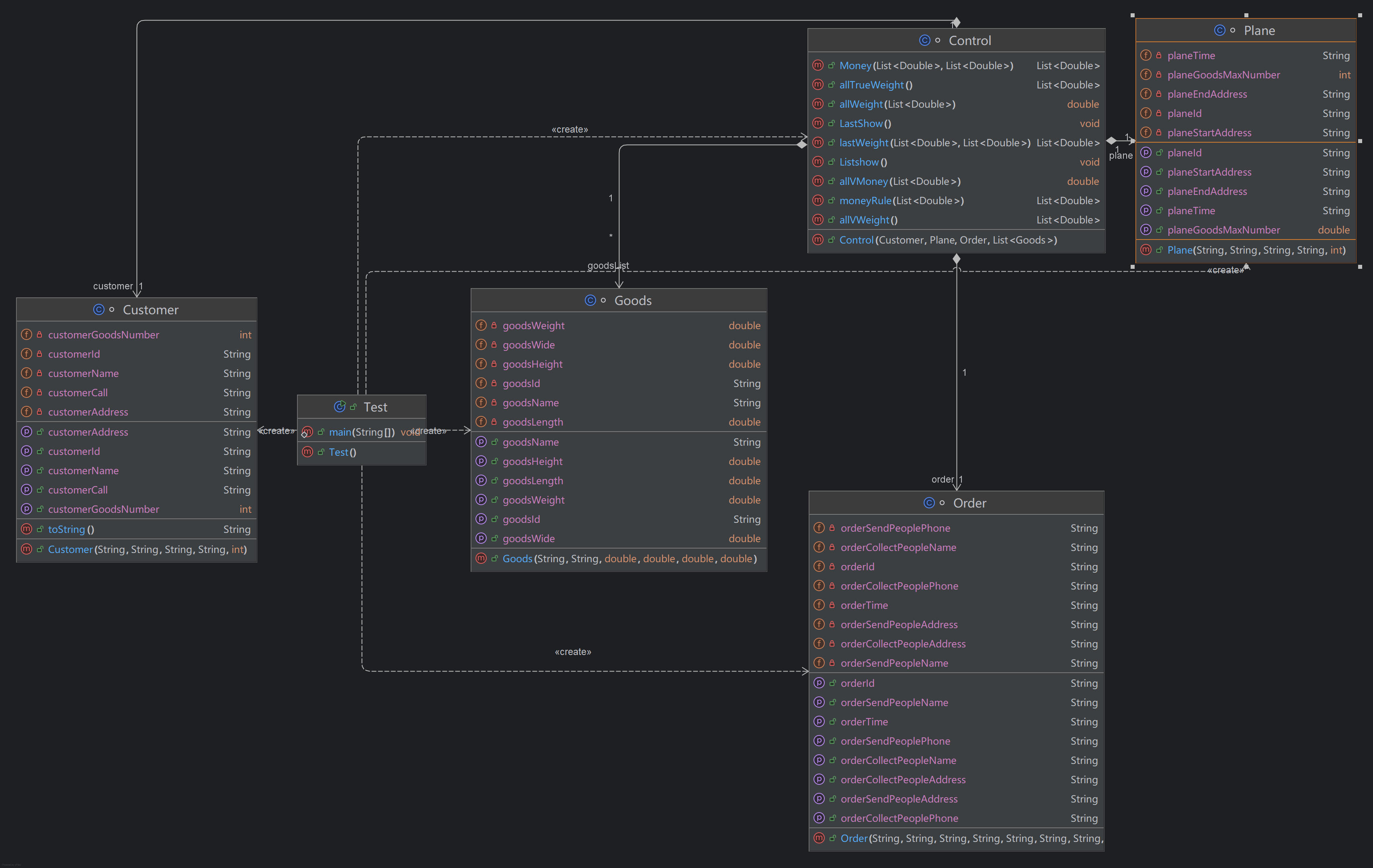1373x868 pixels.
Task: Select orderTime field in Order class
Action: (x=864, y=605)
